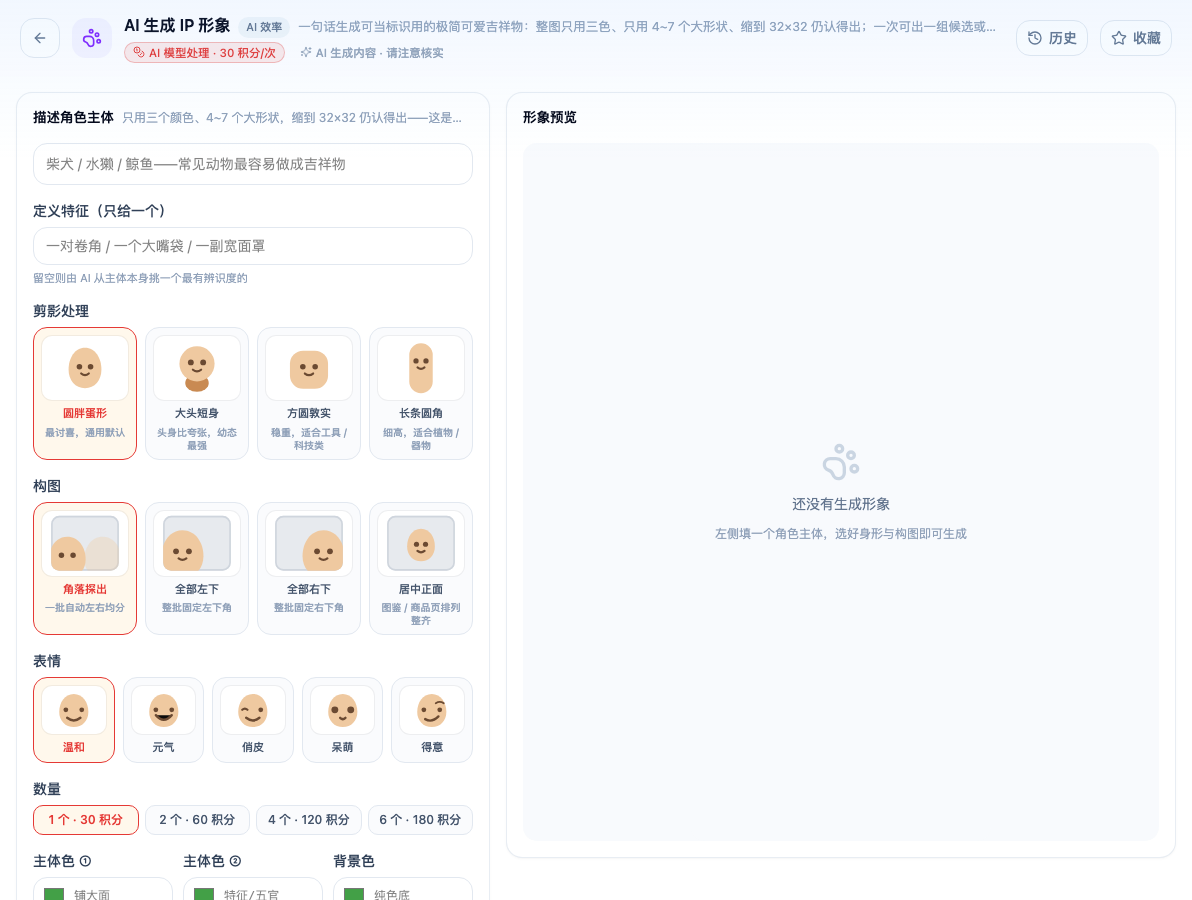Select the 圆胖蛋形 silhouette card
1192x900 pixels.
[85, 393]
